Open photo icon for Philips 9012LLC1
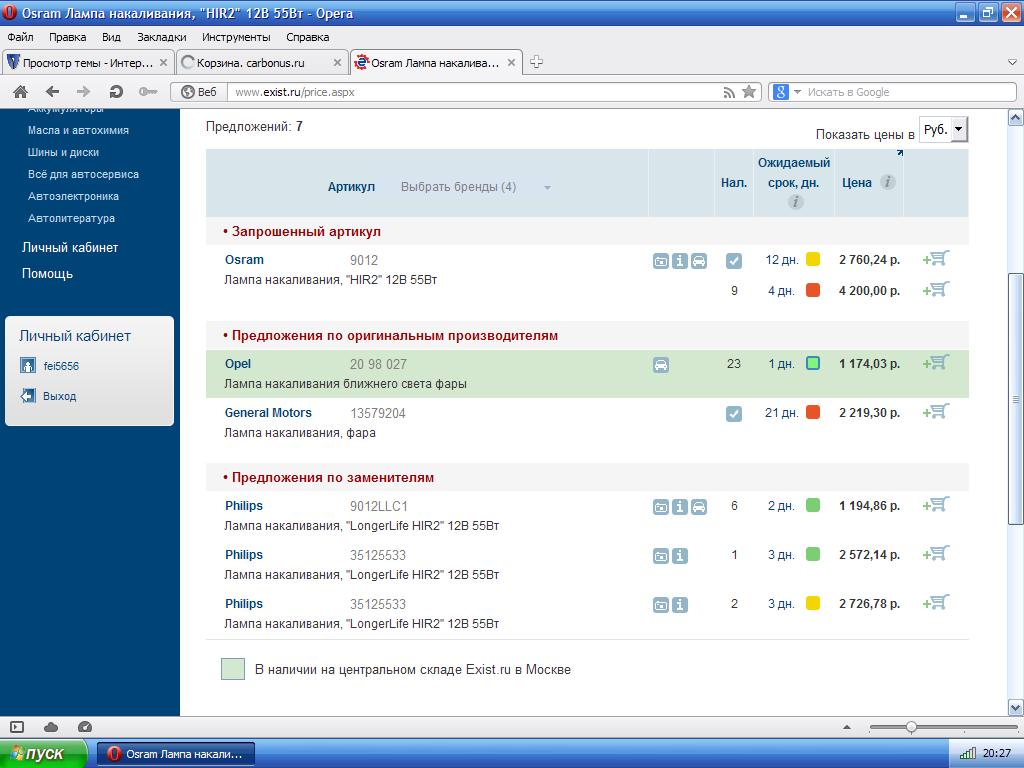The height and width of the screenshot is (768, 1024). pos(661,507)
